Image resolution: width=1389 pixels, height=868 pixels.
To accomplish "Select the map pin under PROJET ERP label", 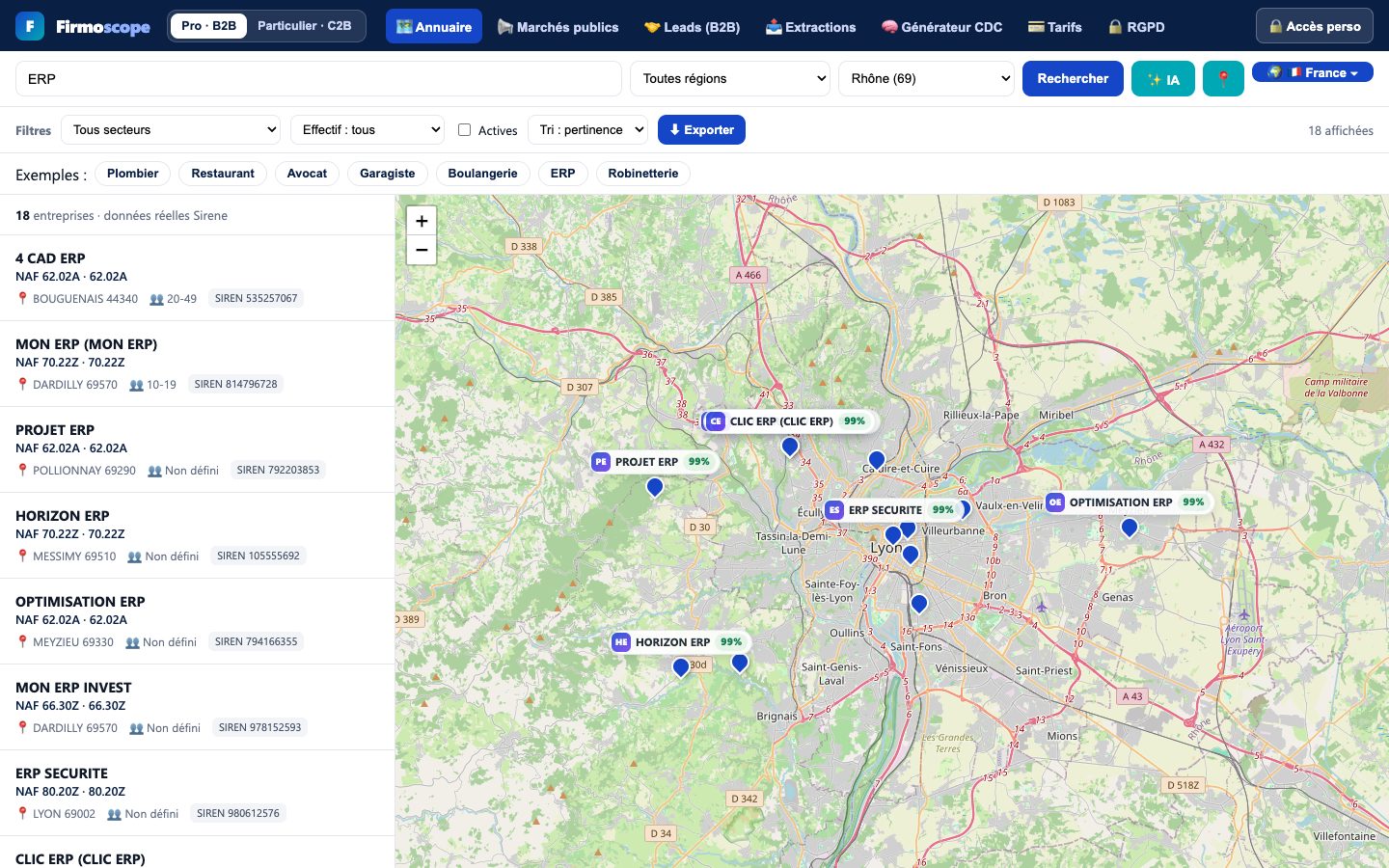I will tap(655, 487).
